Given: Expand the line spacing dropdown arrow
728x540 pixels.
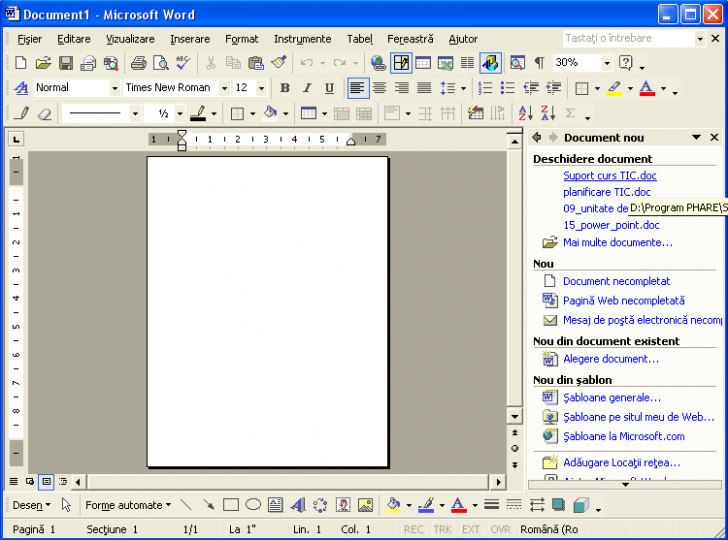Looking at the screenshot, I should (x=463, y=88).
